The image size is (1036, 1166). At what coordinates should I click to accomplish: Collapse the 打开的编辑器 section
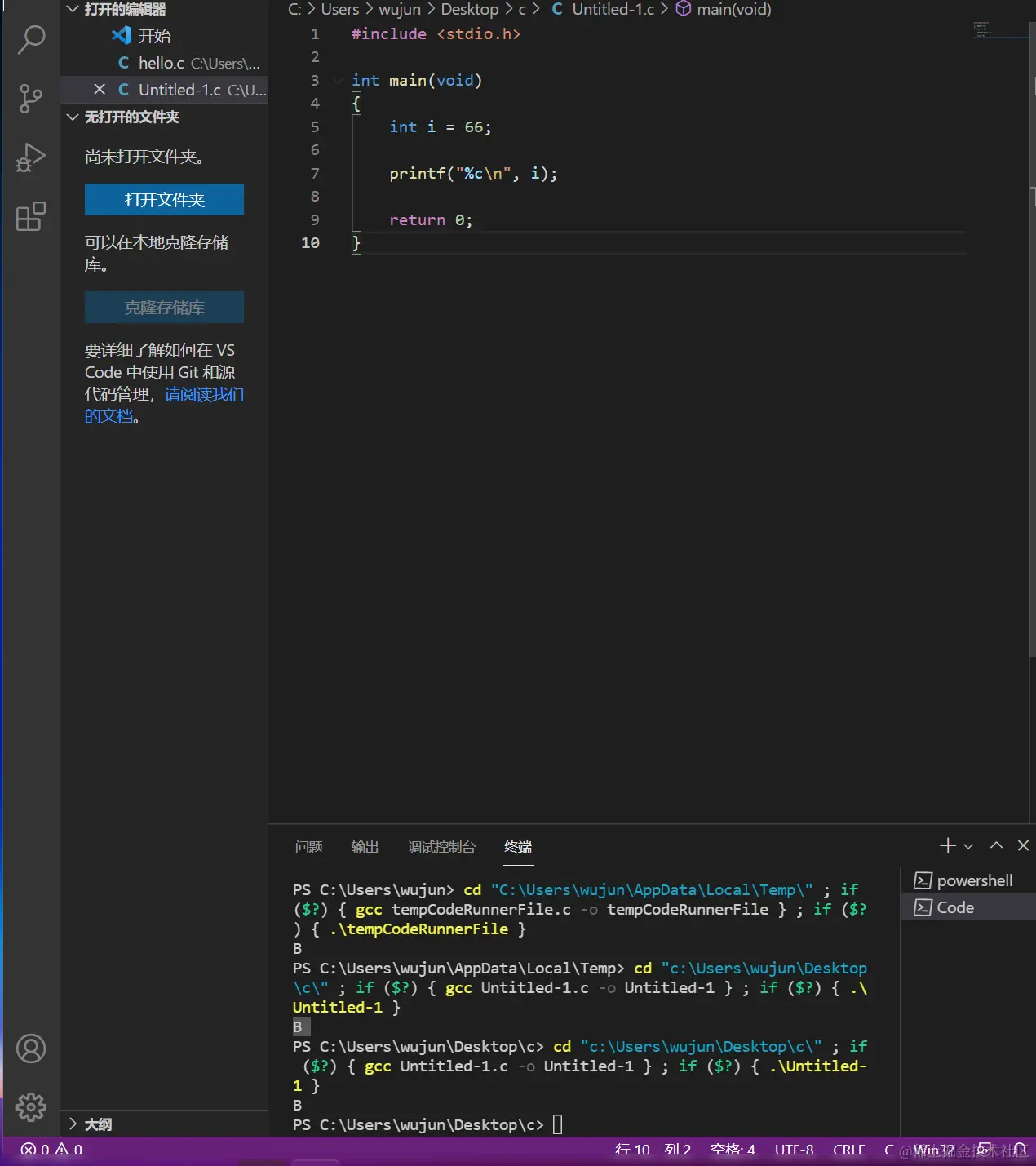tap(73, 9)
